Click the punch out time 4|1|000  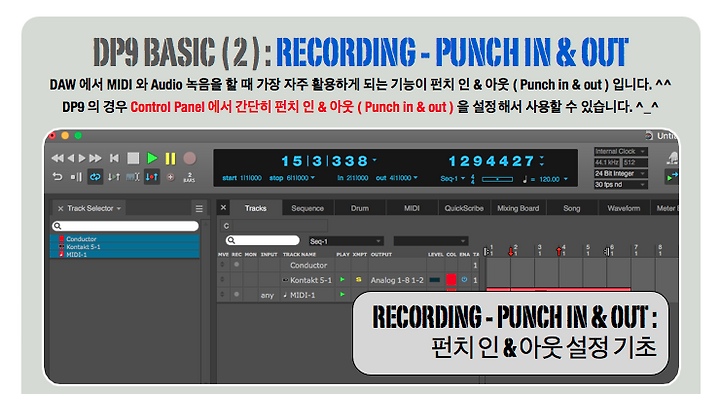point(400,178)
